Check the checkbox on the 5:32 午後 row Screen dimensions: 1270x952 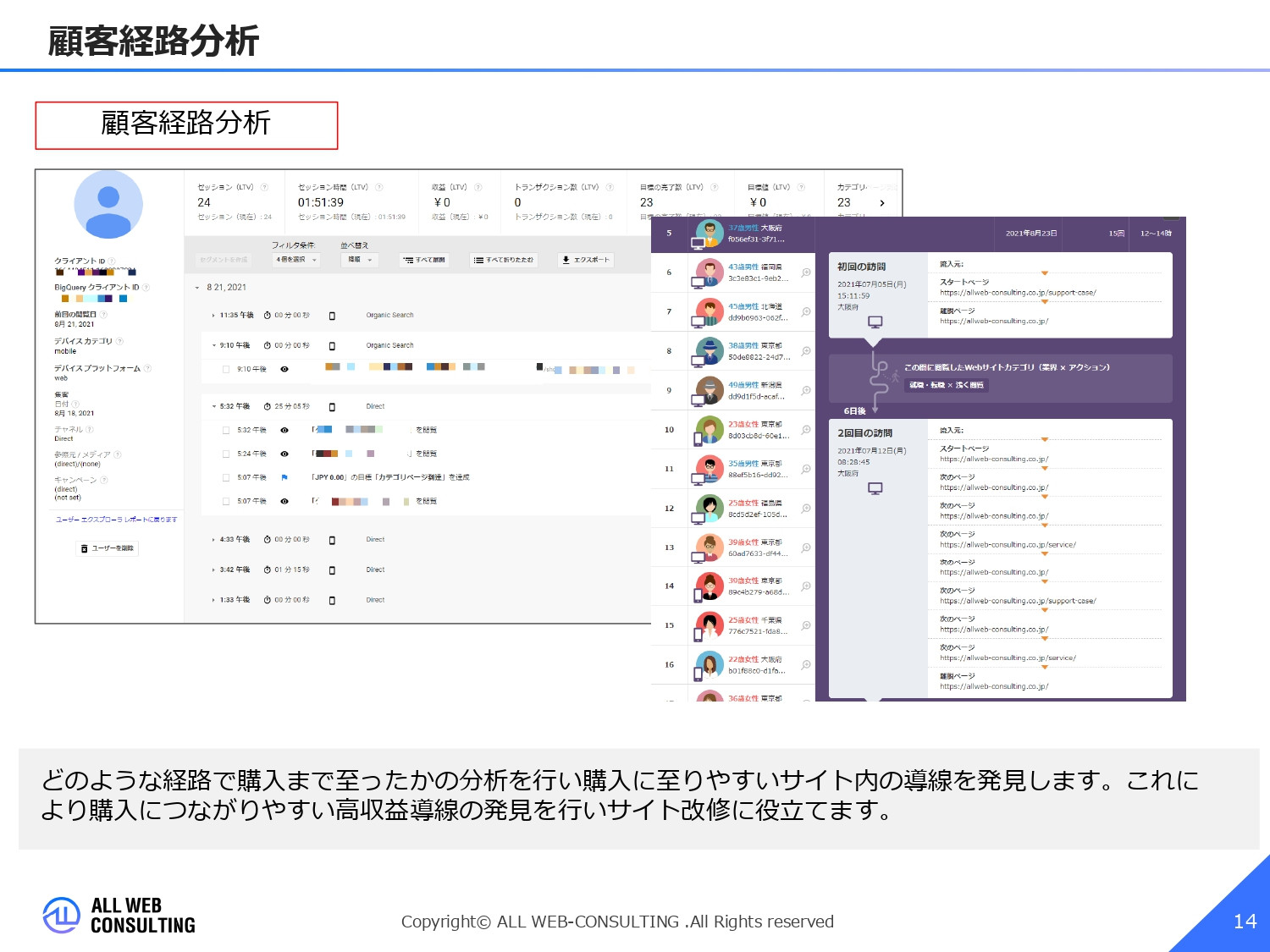(x=226, y=430)
